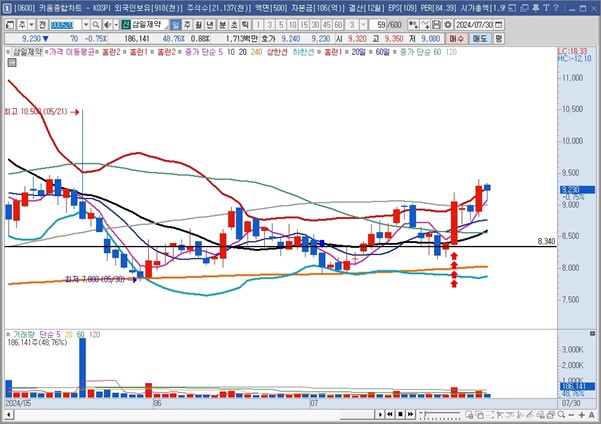Click the blue 매도 sell button
The width and height of the screenshot is (601, 424).
point(480,36)
